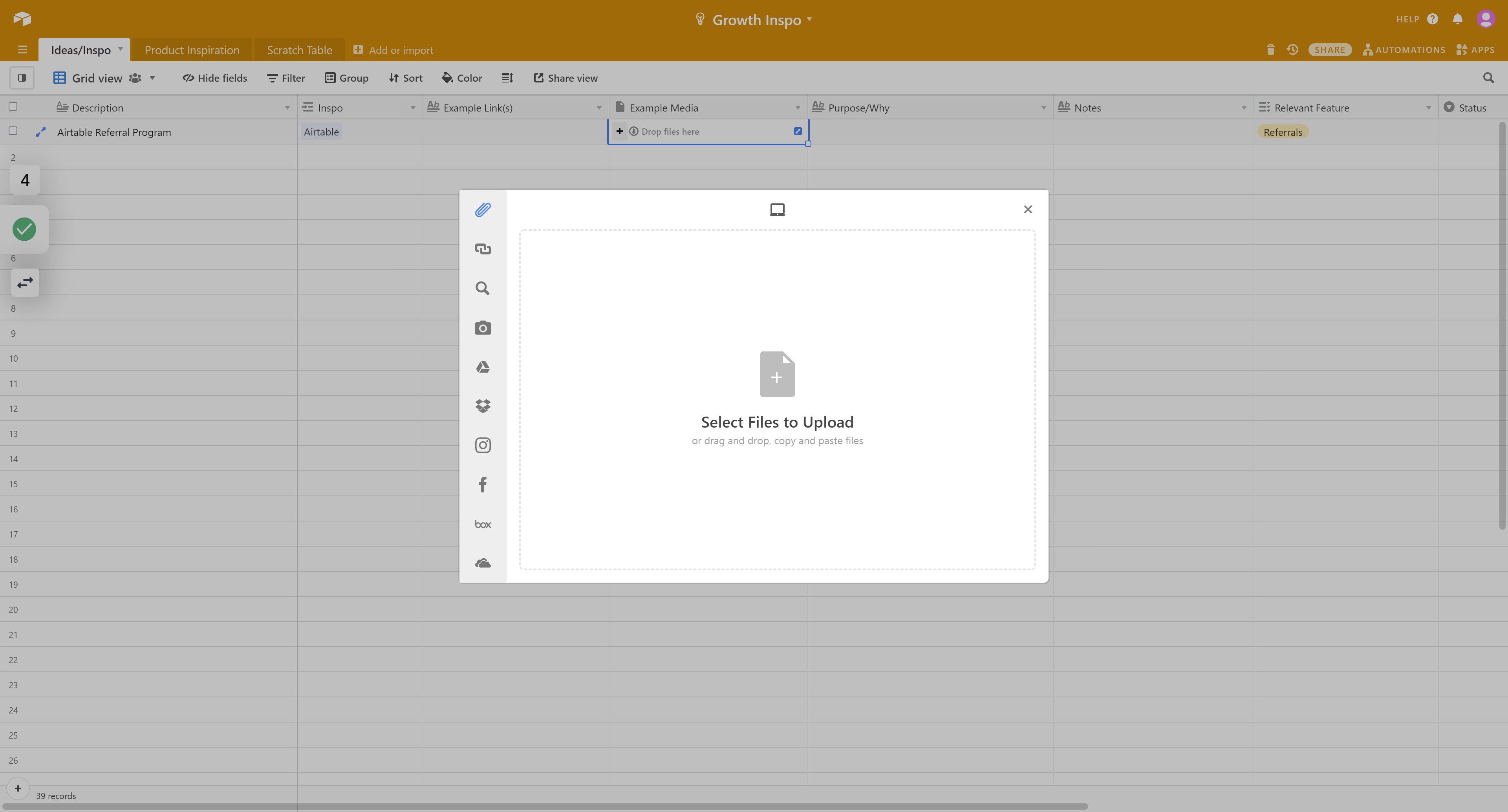Open the trash bin icon

1270,50
